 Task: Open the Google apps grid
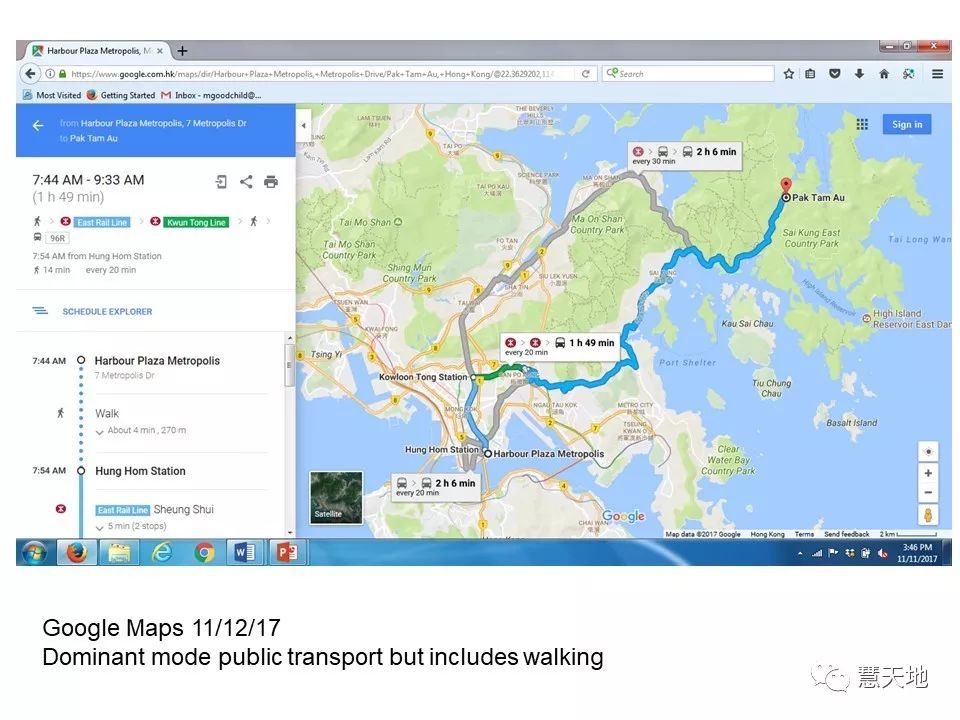[x=862, y=124]
